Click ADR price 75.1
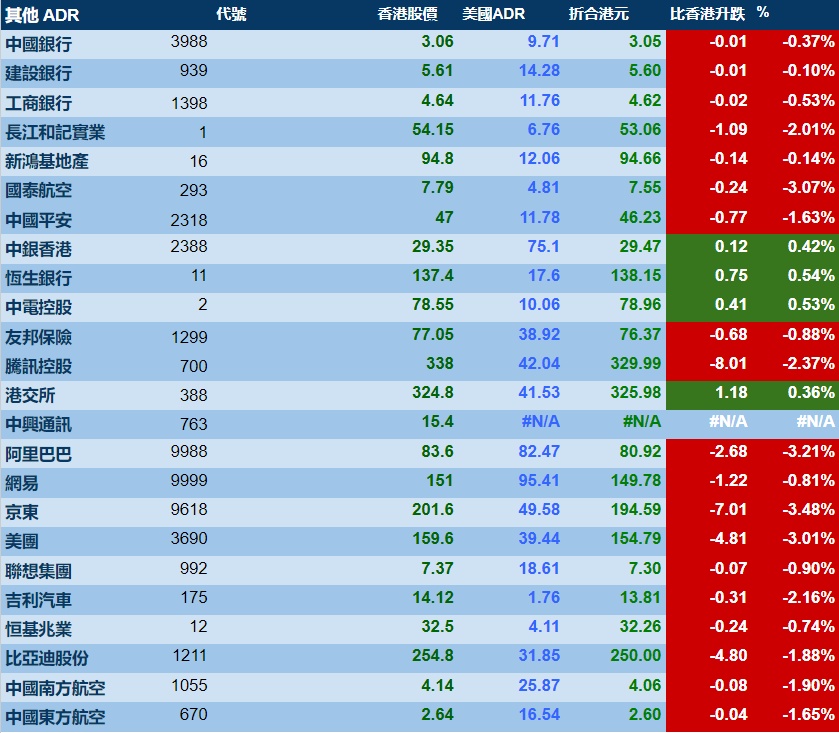Viewport: 839px width, 733px height. [x=544, y=246]
